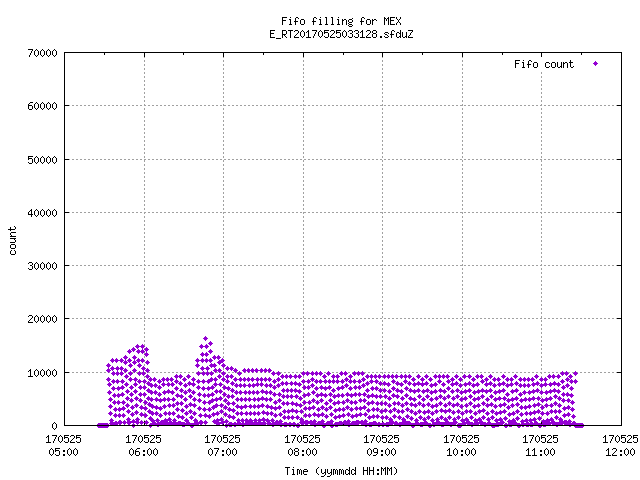Image resolution: width=640 pixels, height=480 pixels.
Task: Click the purple diamond legend marker
Action: pos(596,64)
